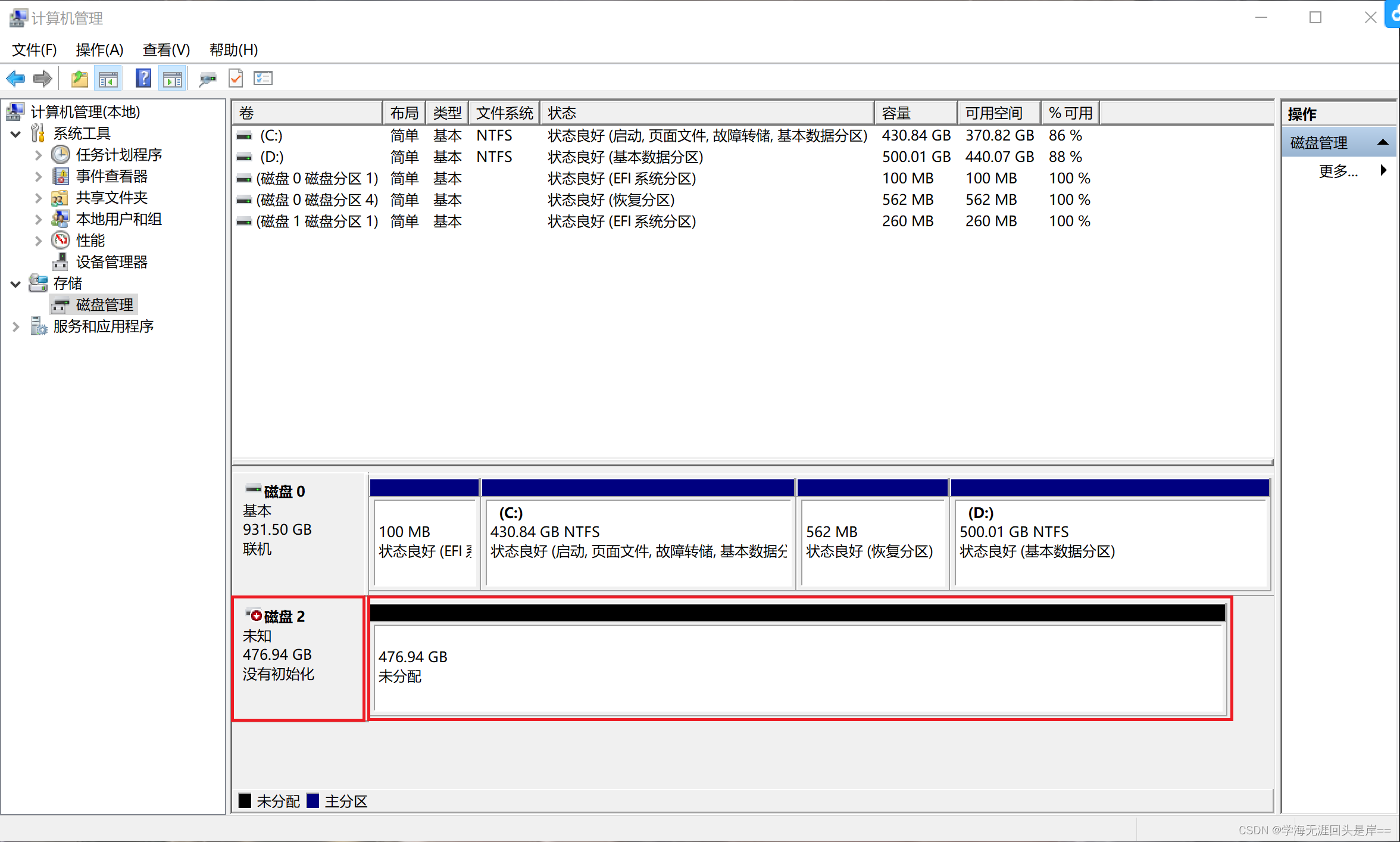Click the blue 主分区 legend swatch

[x=313, y=801]
